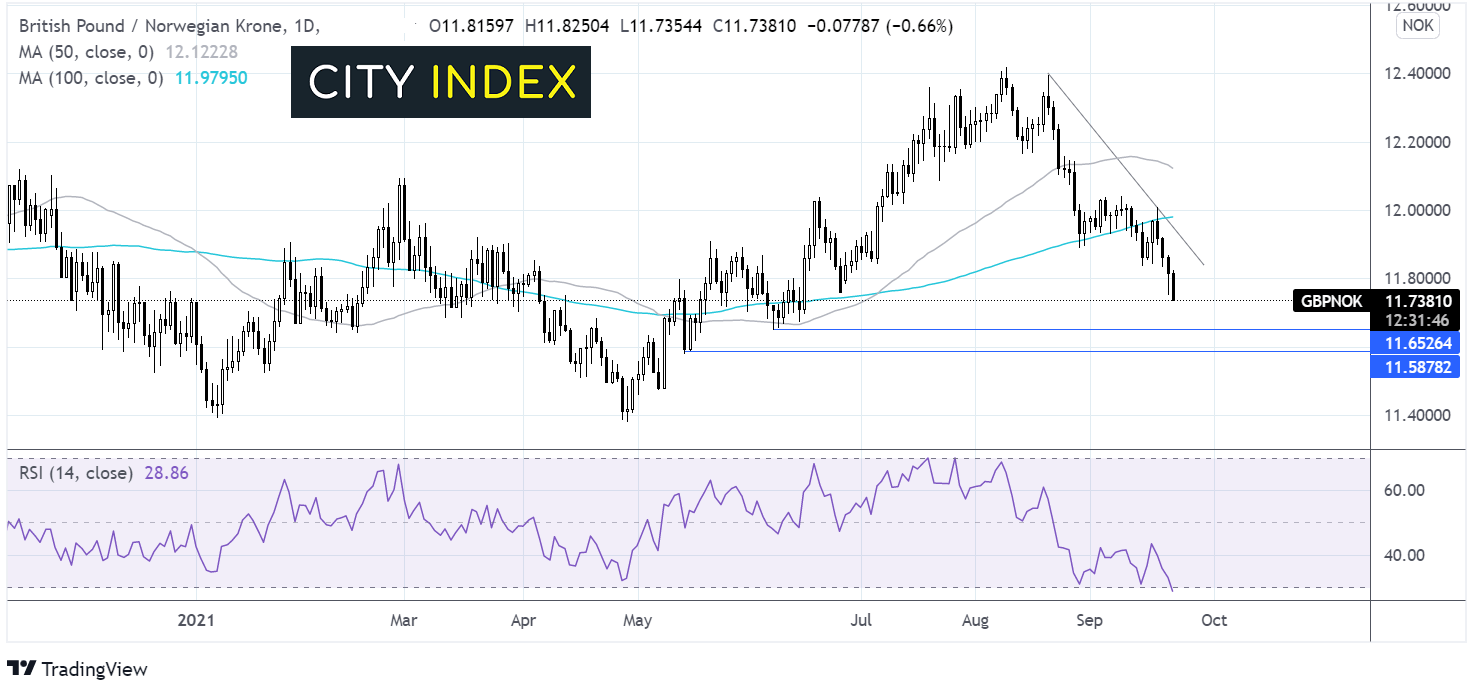Click the MA 50 value 12.12228

(216, 52)
